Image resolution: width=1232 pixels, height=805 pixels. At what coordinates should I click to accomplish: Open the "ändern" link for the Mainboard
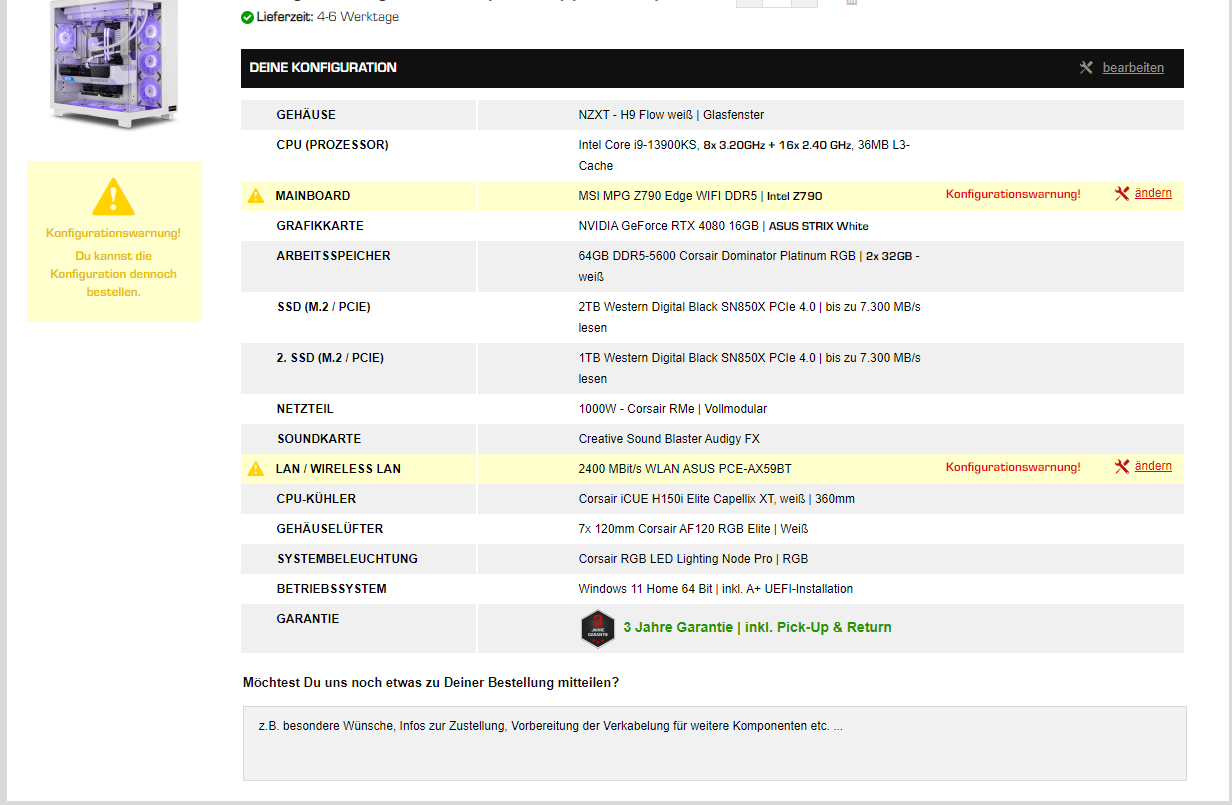(1151, 193)
